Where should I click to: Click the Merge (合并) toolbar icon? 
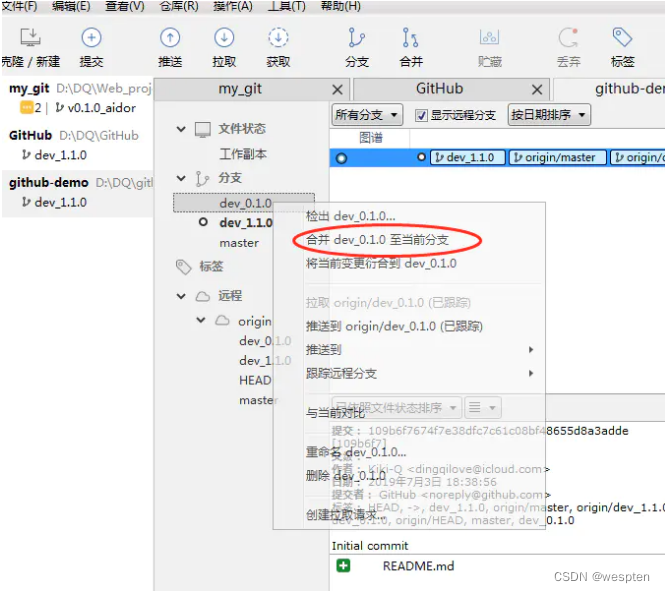pos(411,37)
